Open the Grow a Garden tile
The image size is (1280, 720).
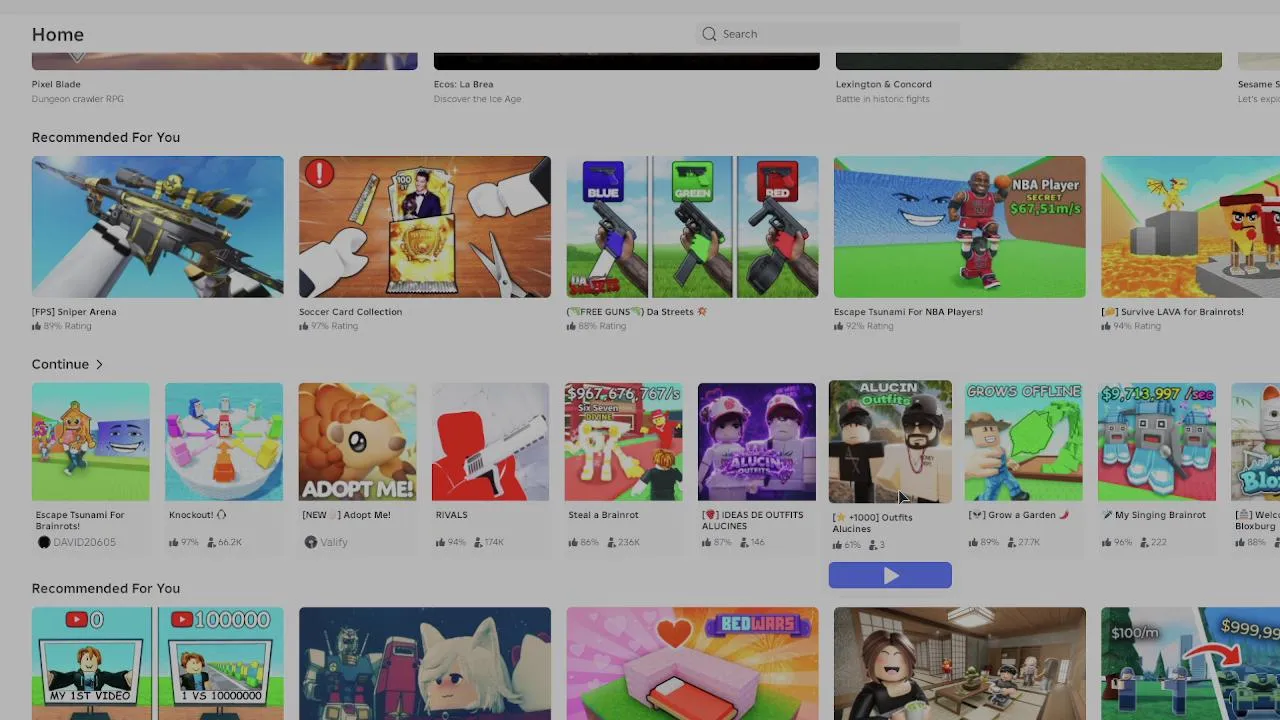tap(1023, 442)
